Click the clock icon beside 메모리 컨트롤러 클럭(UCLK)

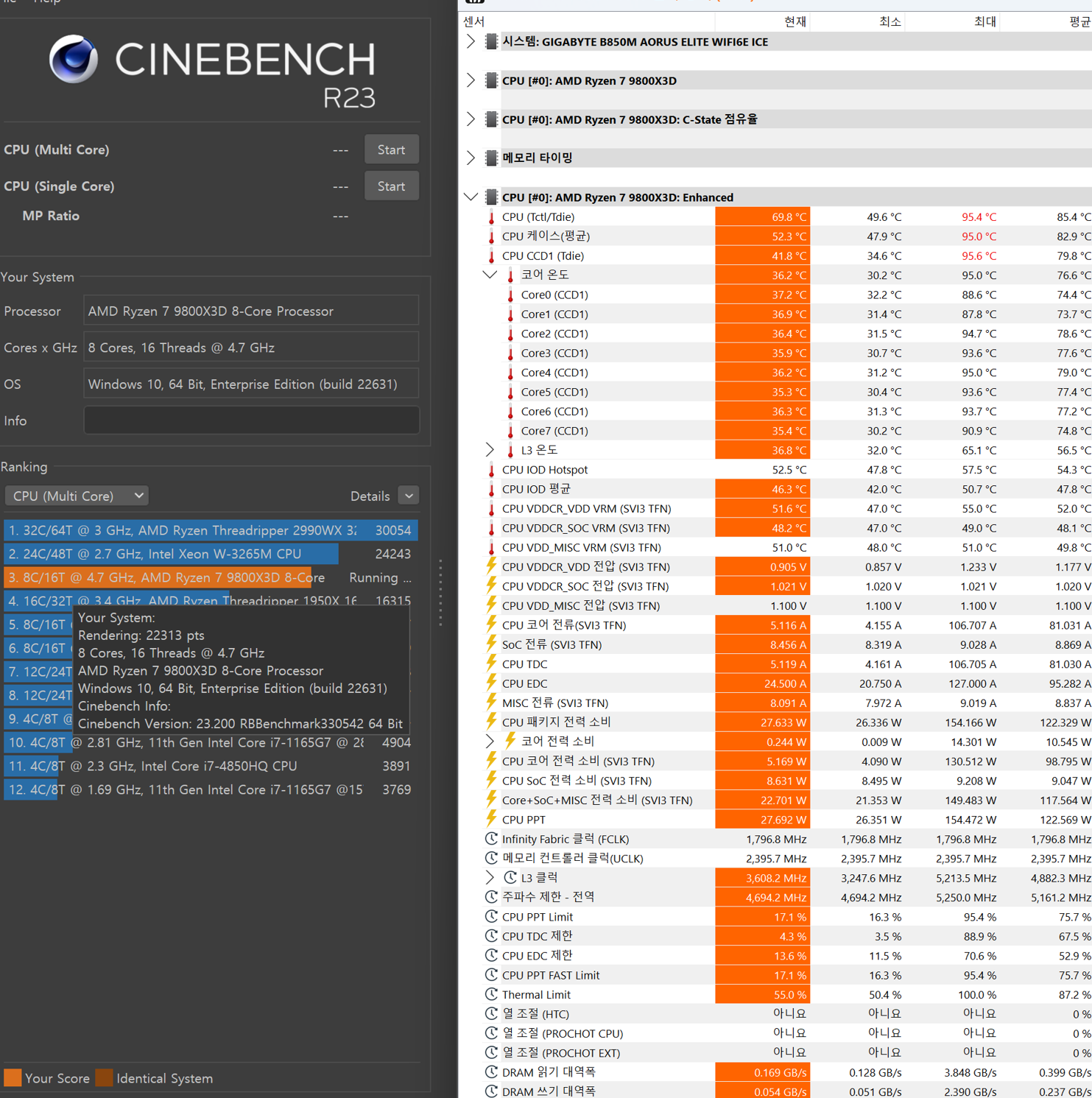[x=491, y=858]
